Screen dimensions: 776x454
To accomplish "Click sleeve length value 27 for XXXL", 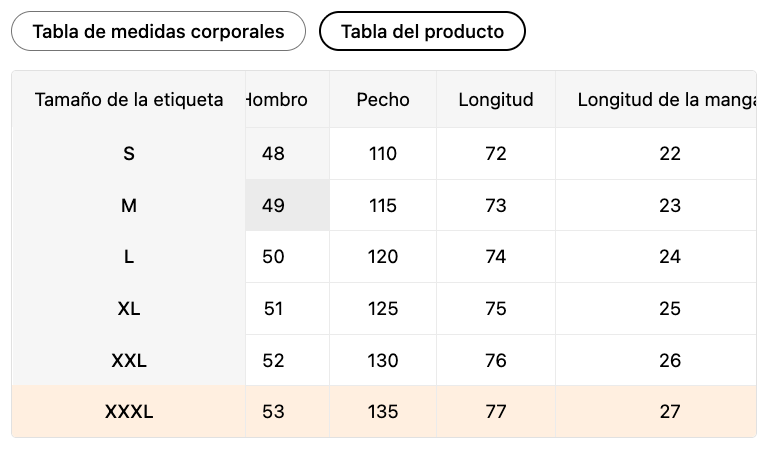I will [x=670, y=412].
